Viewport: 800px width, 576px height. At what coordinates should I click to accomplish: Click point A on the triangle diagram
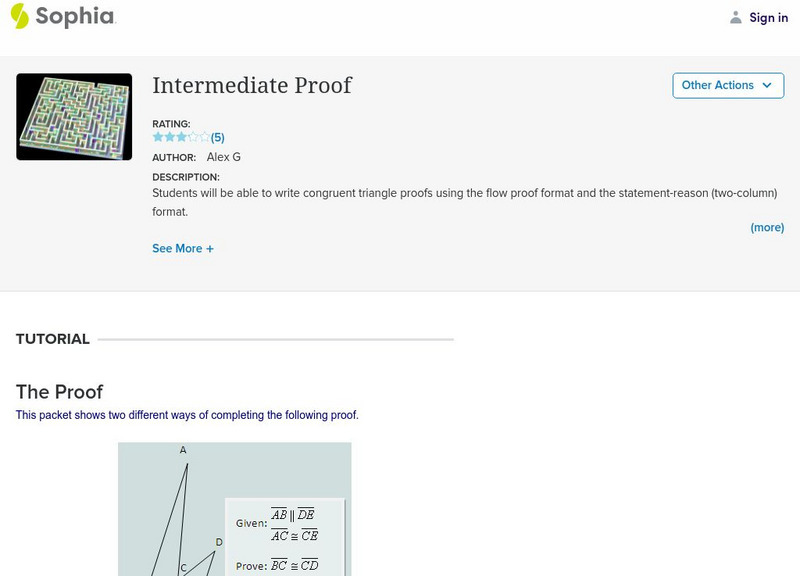(x=183, y=450)
